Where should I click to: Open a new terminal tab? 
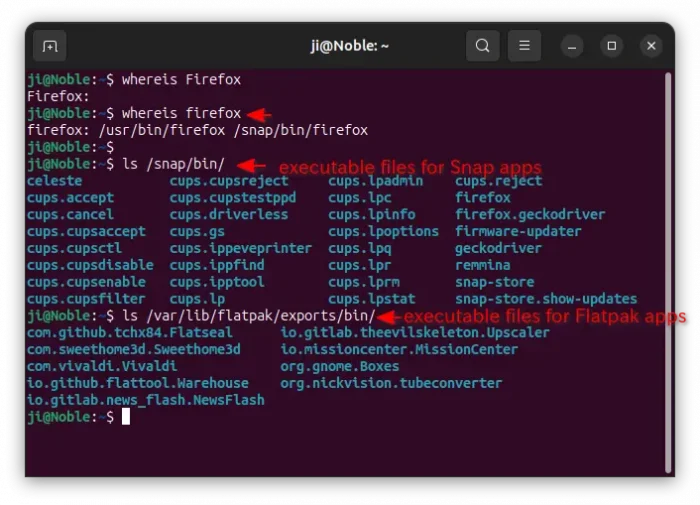tap(50, 46)
